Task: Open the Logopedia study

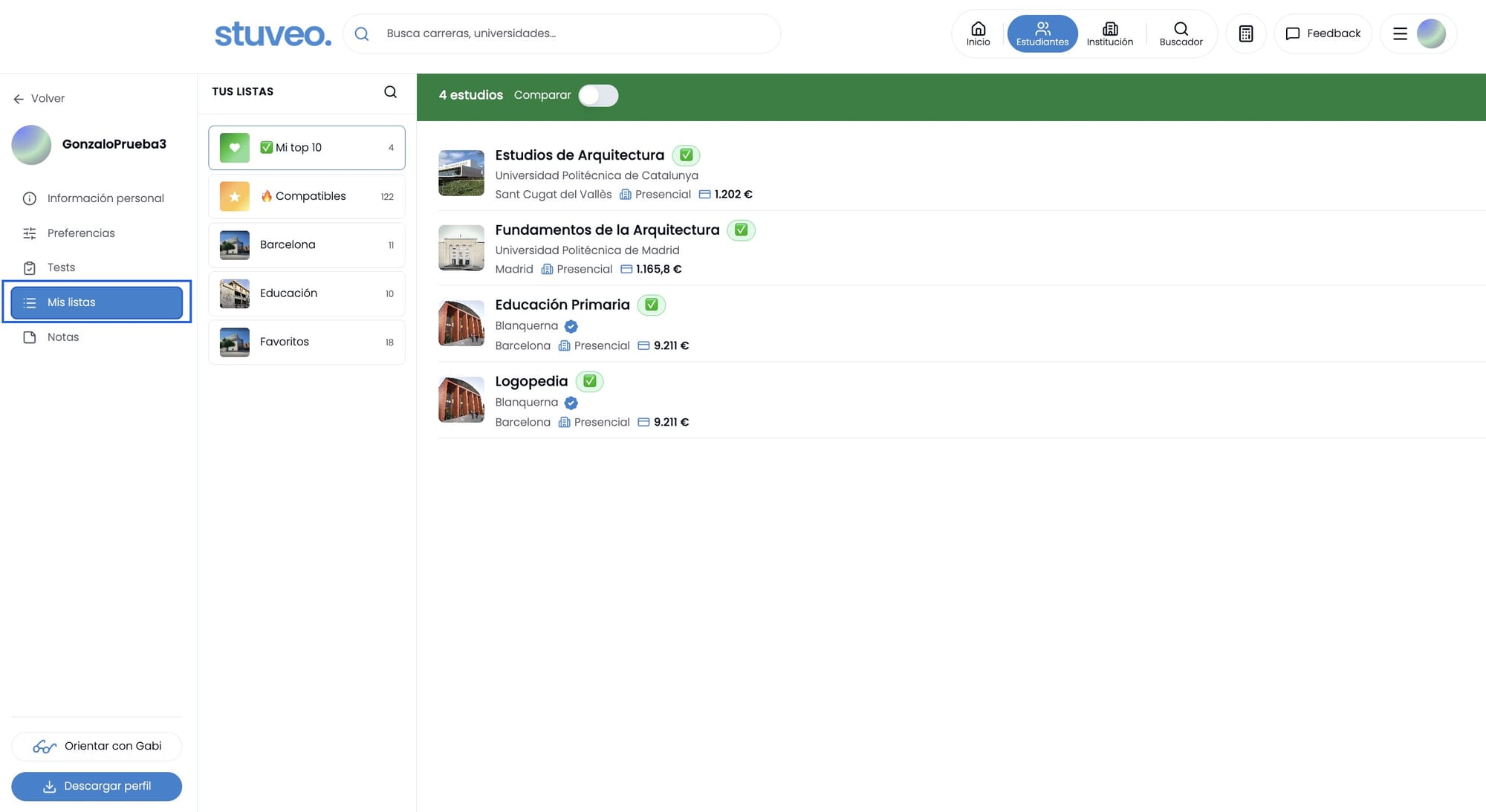Action: click(x=531, y=381)
